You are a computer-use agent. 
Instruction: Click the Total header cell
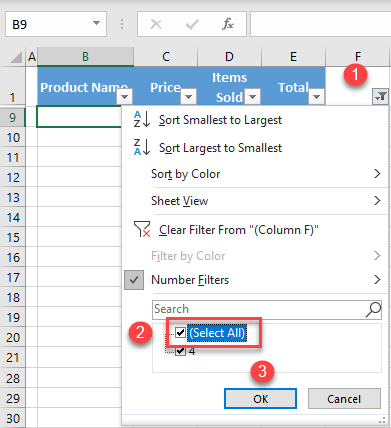coord(293,86)
